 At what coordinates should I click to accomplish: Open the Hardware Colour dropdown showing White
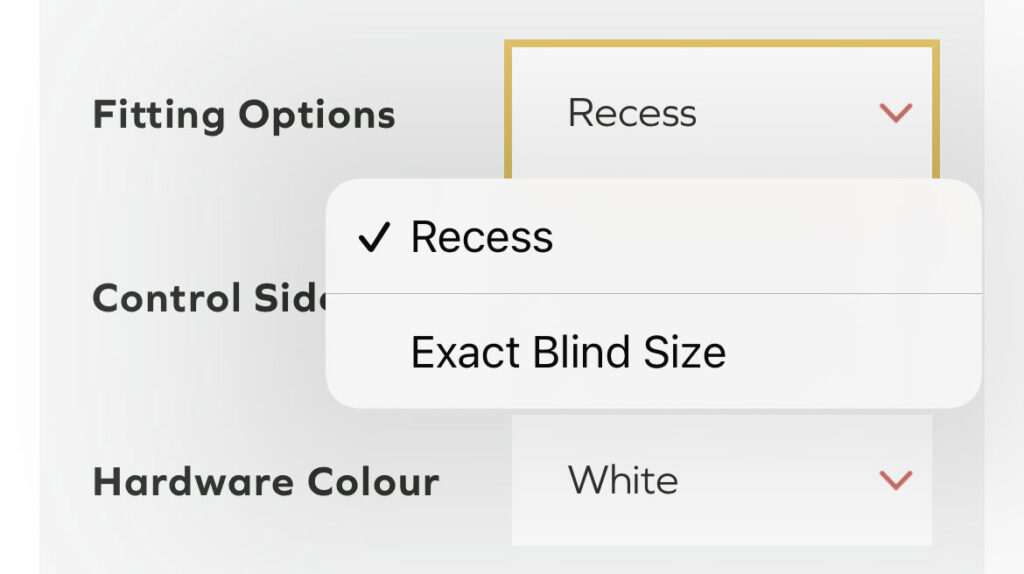721,481
